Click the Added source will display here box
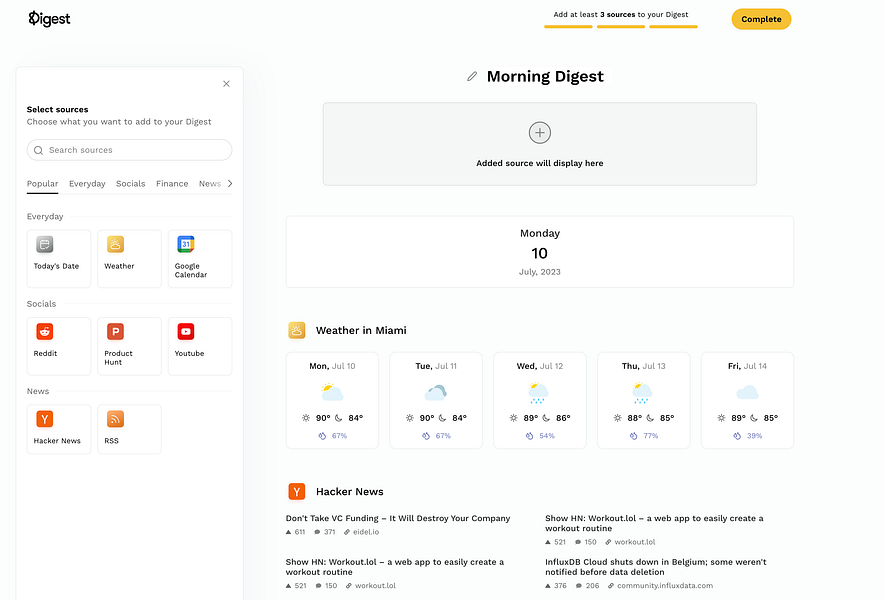 coord(540,144)
